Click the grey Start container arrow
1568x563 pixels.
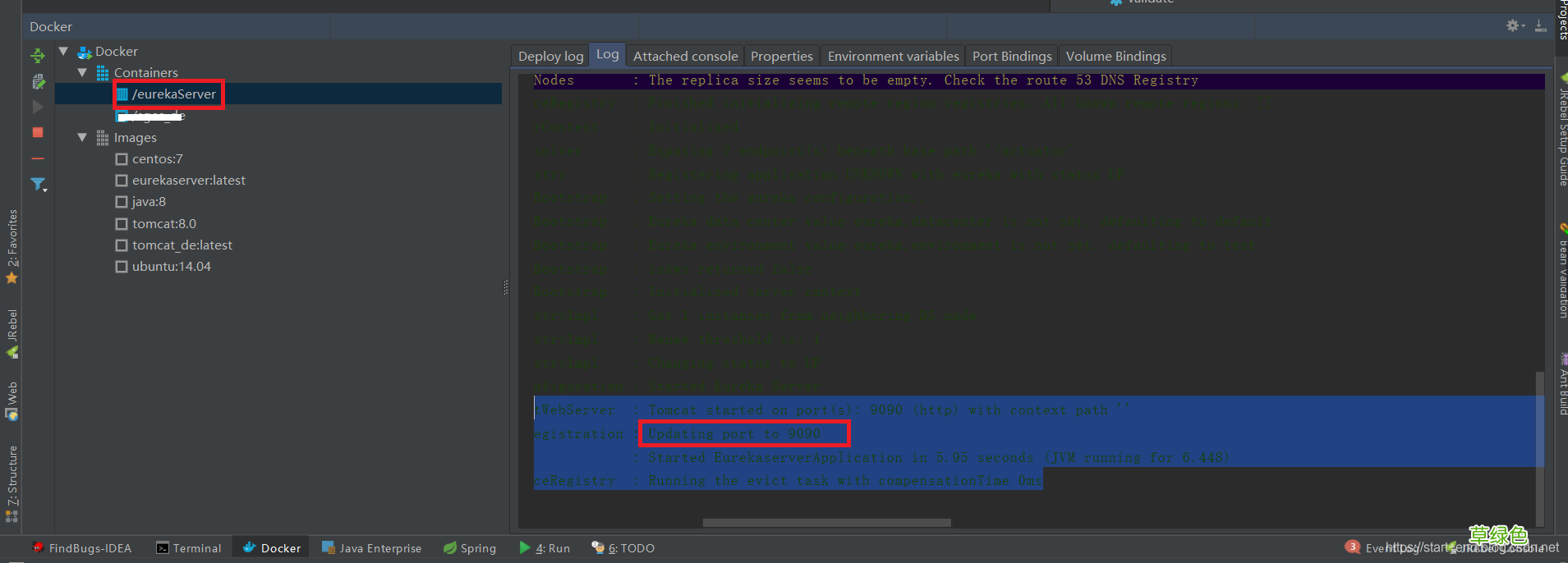(38, 107)
